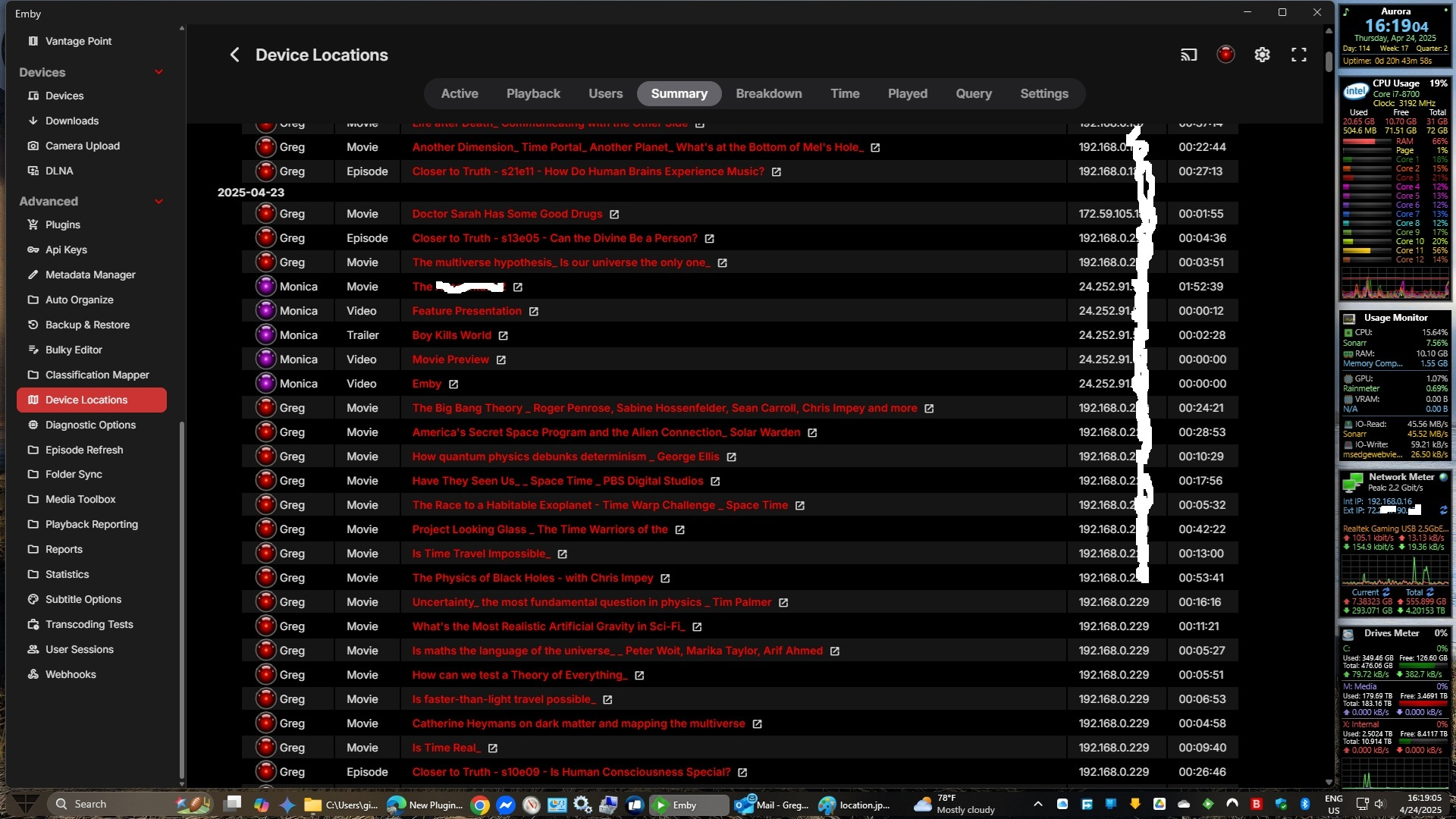Click the Bluetooth icon in the system tray
The width and height of the screenshot is (1456, 819).
pyautogui.click(x=1305, y=804)
